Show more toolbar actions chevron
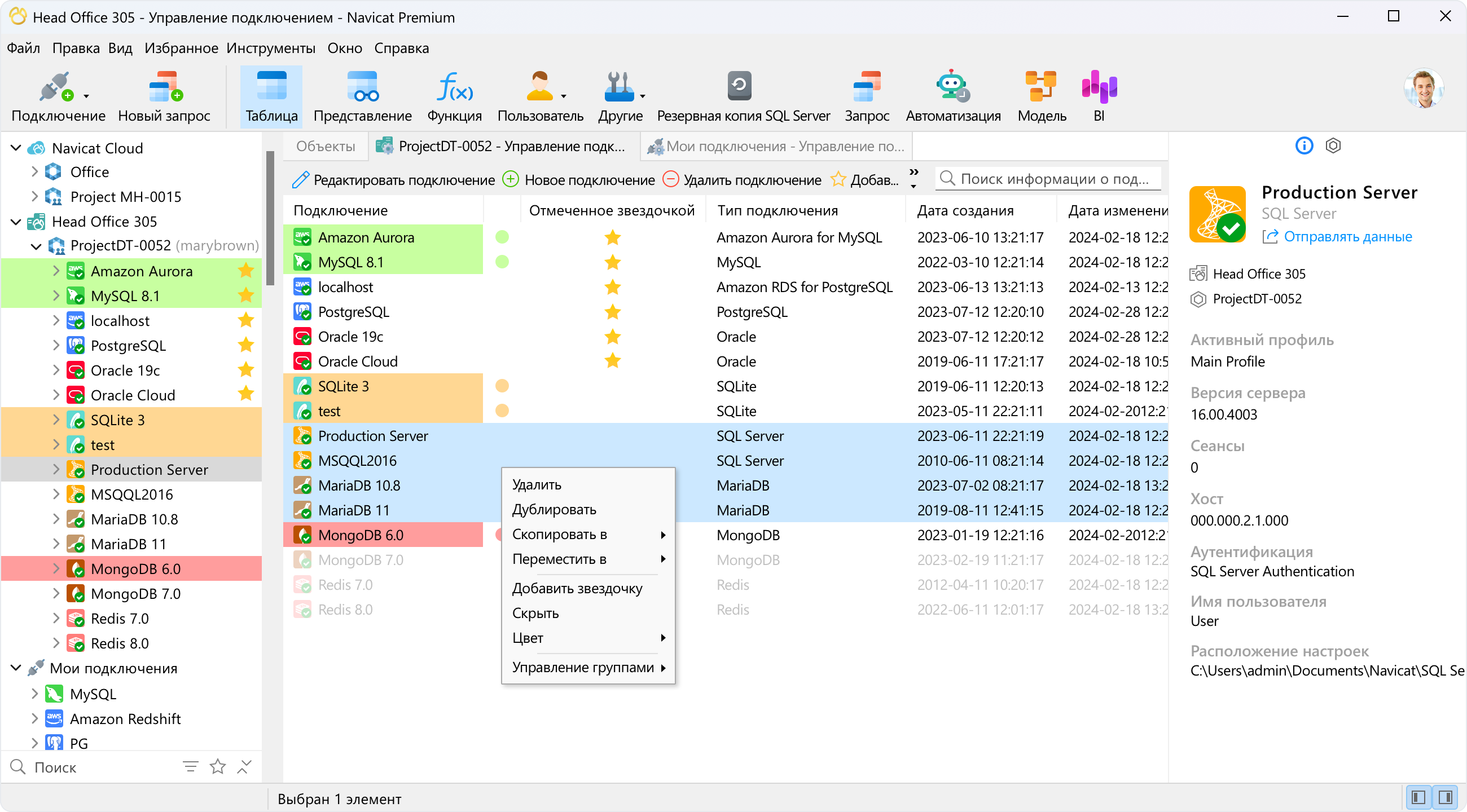1467x812 pixels. pos(914,173)
